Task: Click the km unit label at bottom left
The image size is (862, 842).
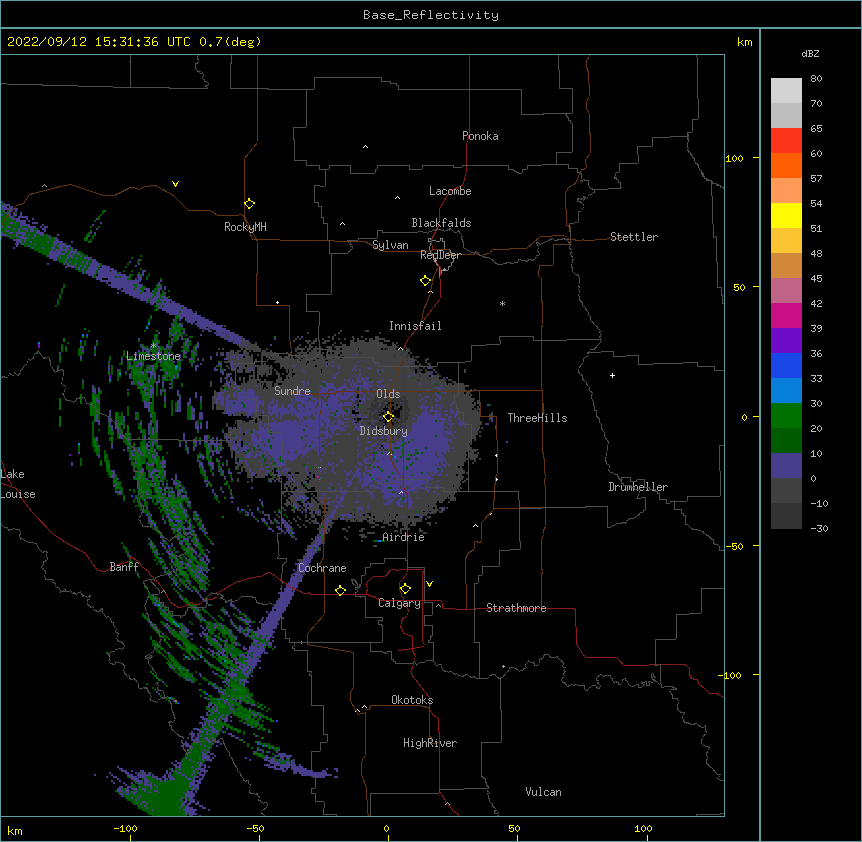Action: tap(15, 830)
